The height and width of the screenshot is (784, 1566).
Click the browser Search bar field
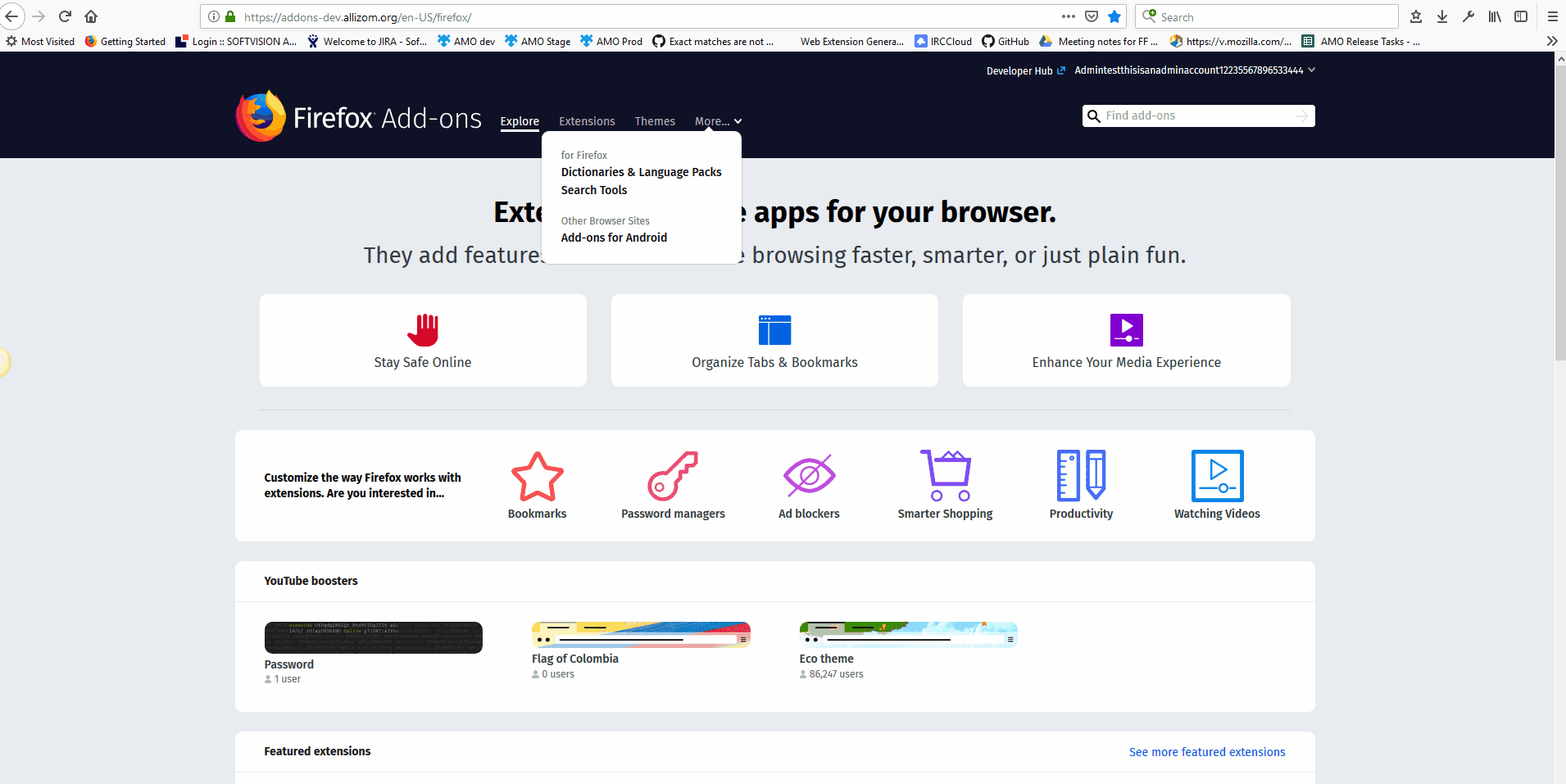coord(1267,16)
